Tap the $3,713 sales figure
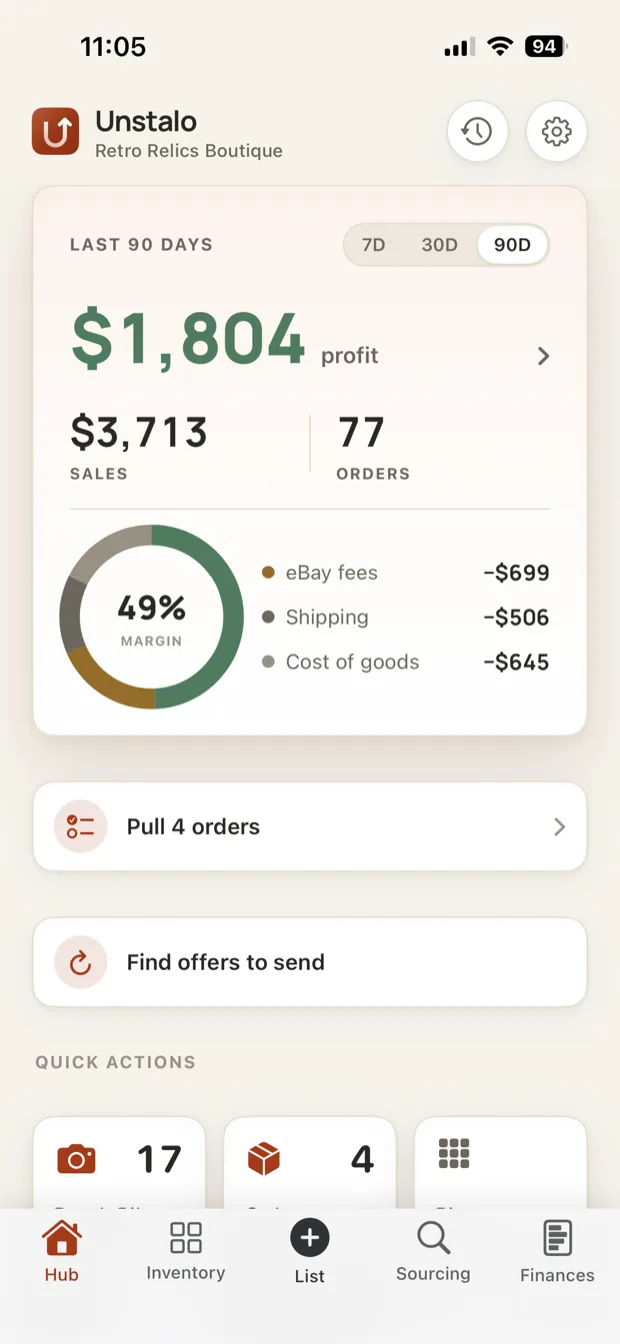The height and width of the screenshot is (1344, 620). pyautogui.click(x=139, y=433)
